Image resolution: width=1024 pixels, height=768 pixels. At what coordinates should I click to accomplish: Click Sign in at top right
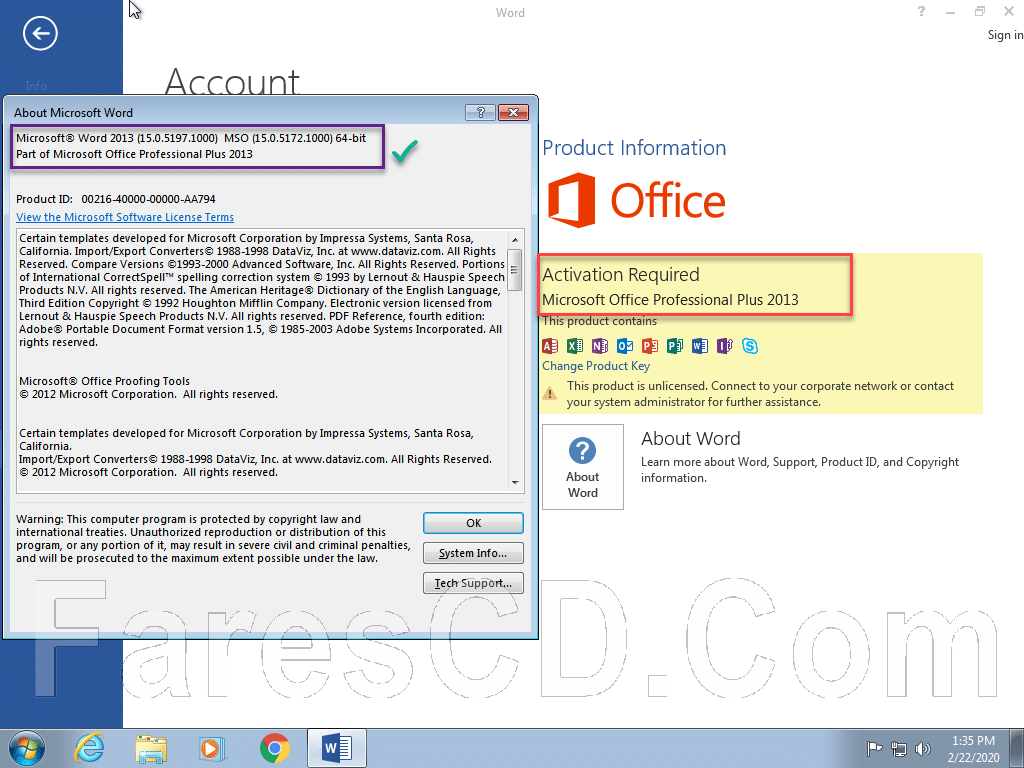click(1005, 35)
